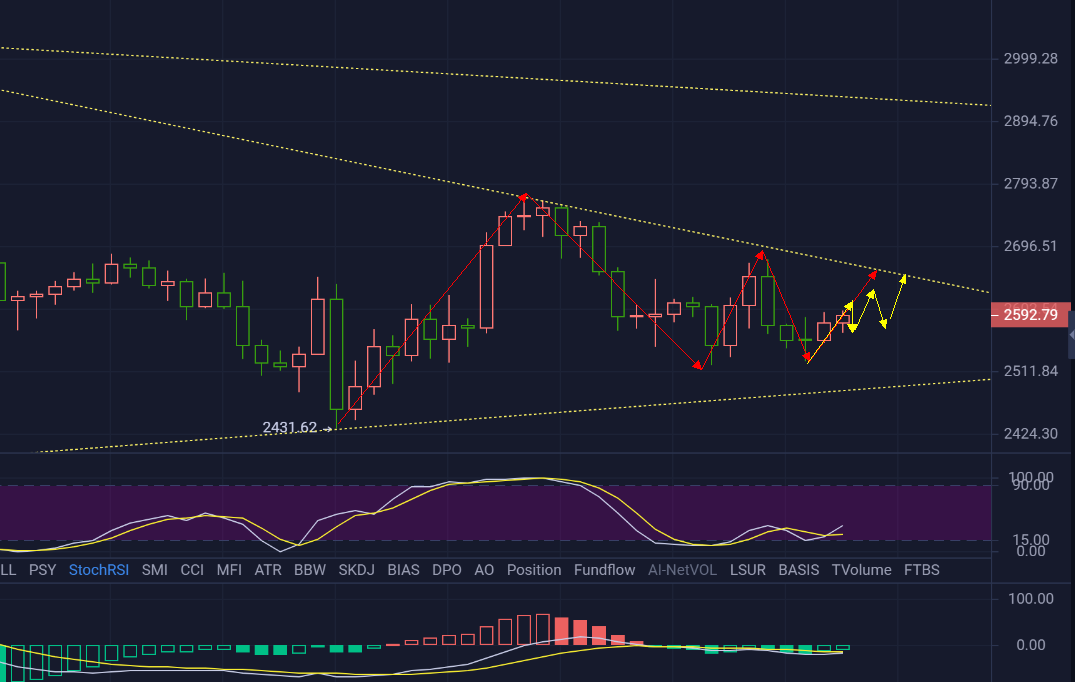Show the SKDJ indicator
1075x682 pixels.
[x=357, y=570]
